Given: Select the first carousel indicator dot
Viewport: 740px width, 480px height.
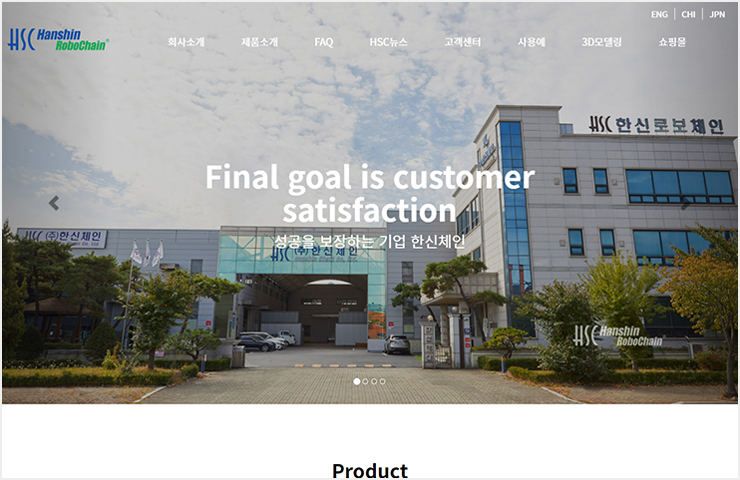Looking at the screenshot, I should point(357,381).
